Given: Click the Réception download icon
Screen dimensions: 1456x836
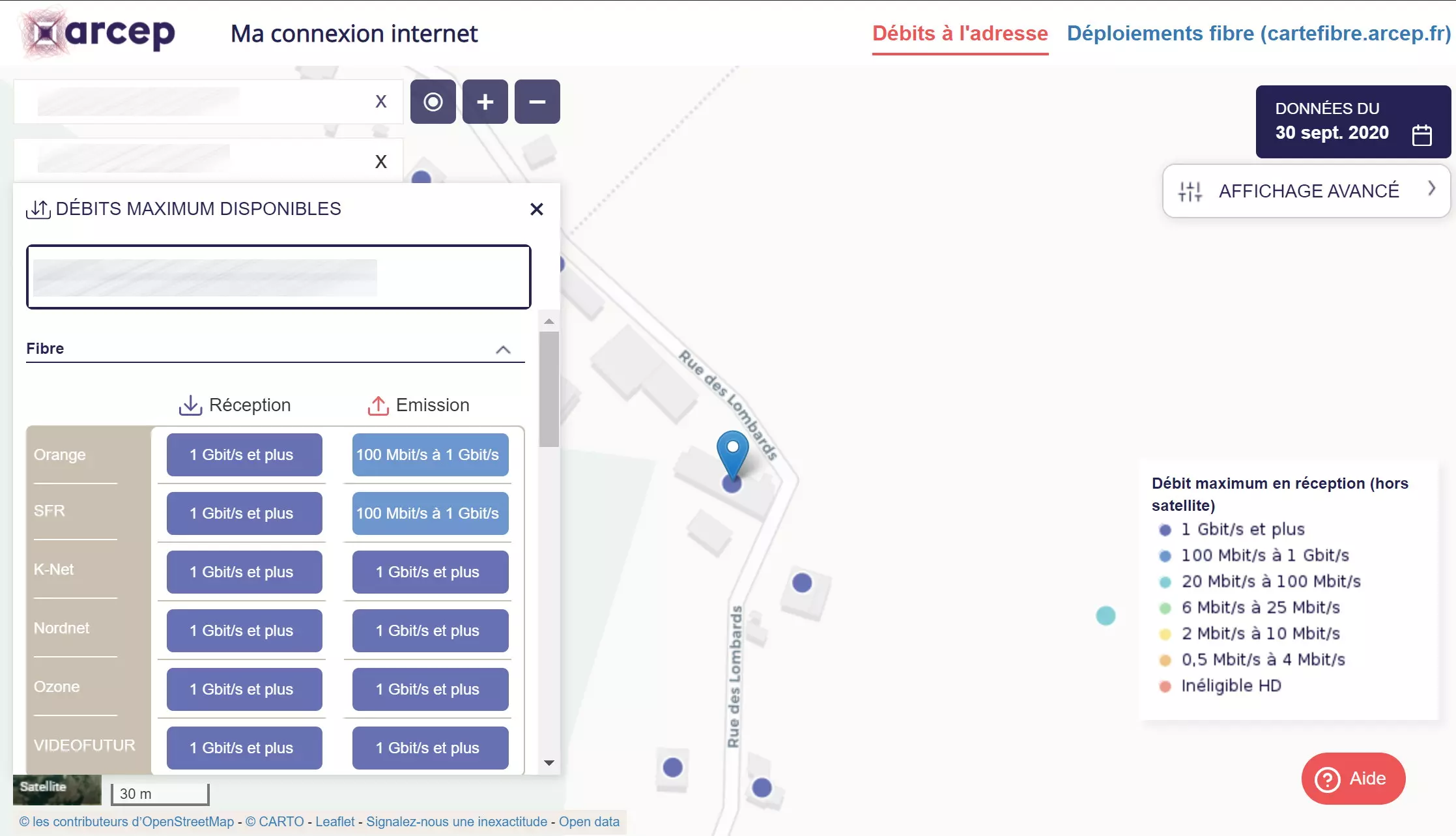Looking at the screenshot, I should pyautogui.click(x=190, y=405).
